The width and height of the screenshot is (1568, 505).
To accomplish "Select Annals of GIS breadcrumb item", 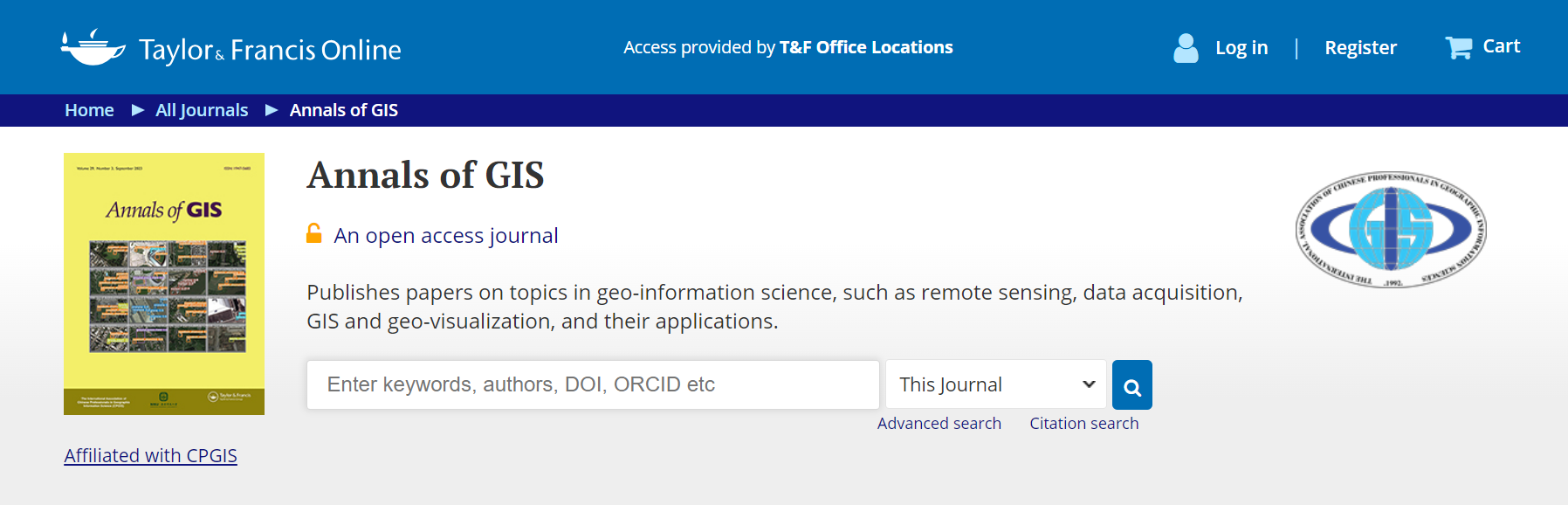I will (x=344, y=110).
